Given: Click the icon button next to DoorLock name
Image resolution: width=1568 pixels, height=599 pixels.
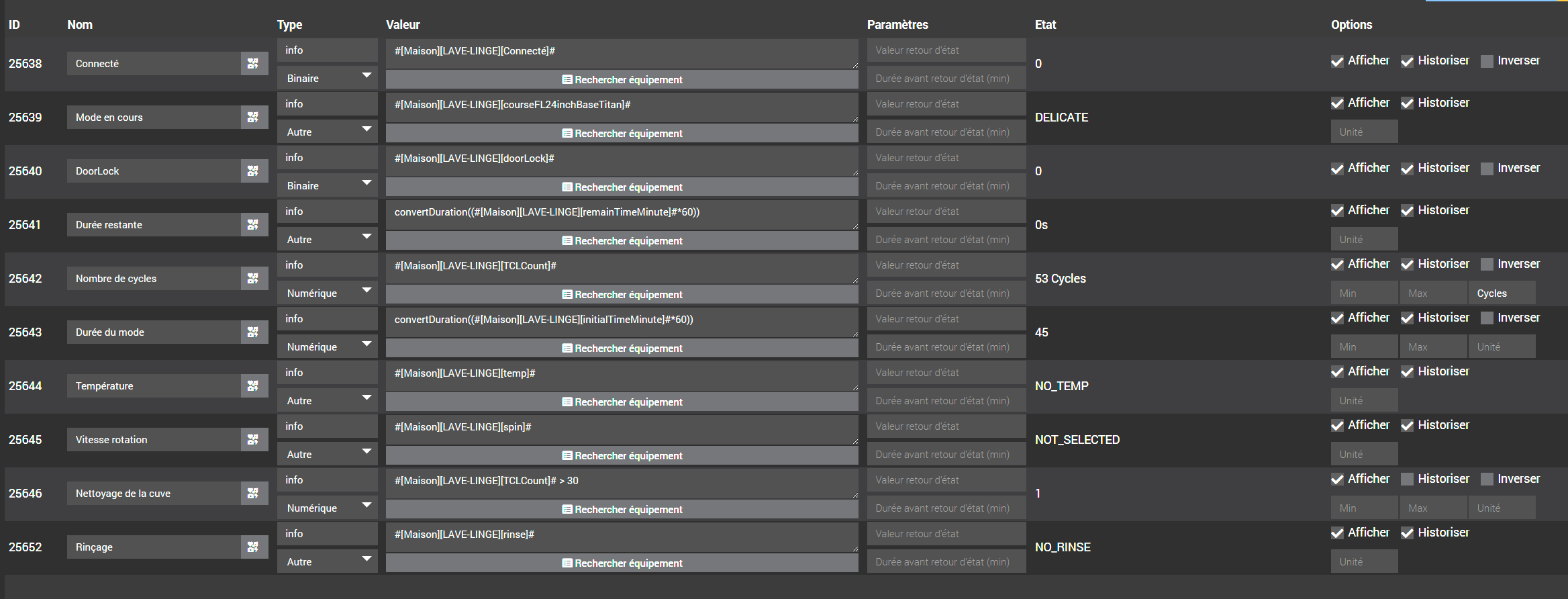Looking at the screenshot, I should pyautogui.click(x=253, y=171).
